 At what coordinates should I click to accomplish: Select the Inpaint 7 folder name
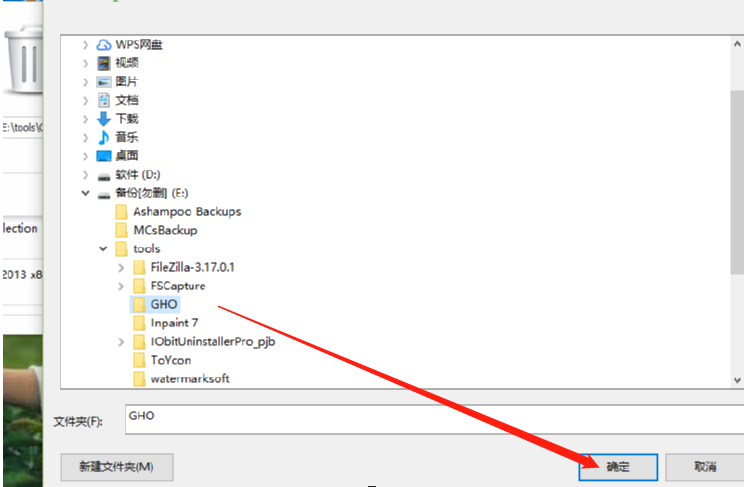(x=174, y=323)
